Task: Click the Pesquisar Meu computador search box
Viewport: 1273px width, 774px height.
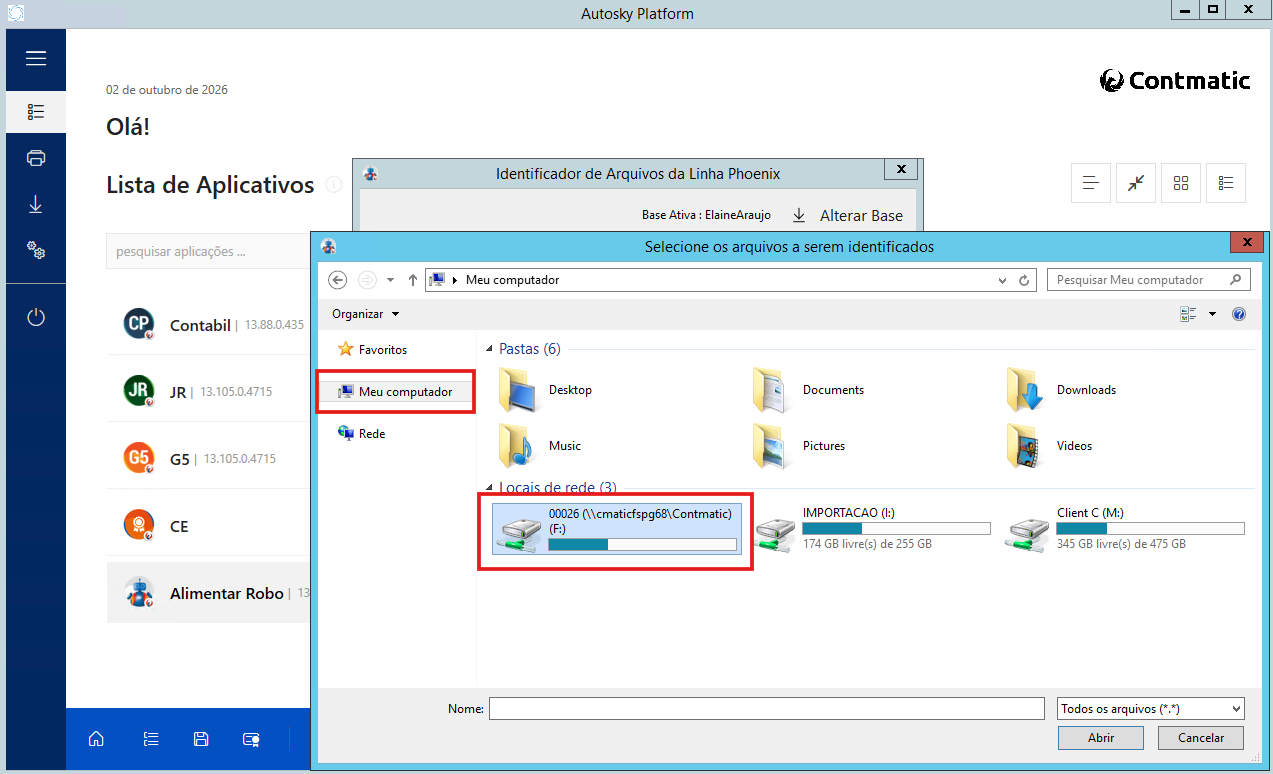Action: (x=1149, y=280)
